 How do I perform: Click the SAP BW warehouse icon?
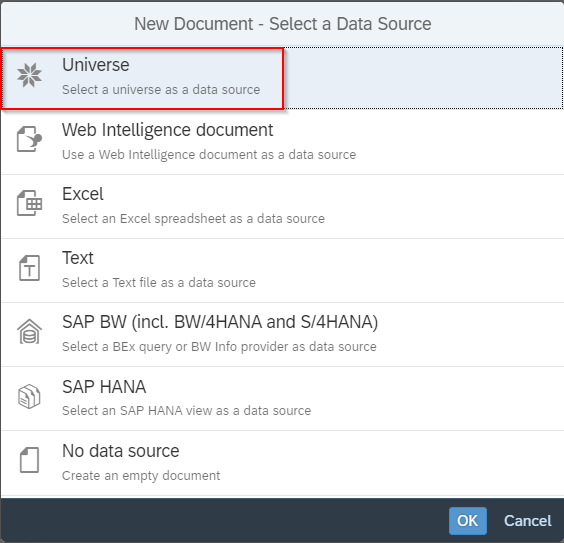tap(29, 332)
